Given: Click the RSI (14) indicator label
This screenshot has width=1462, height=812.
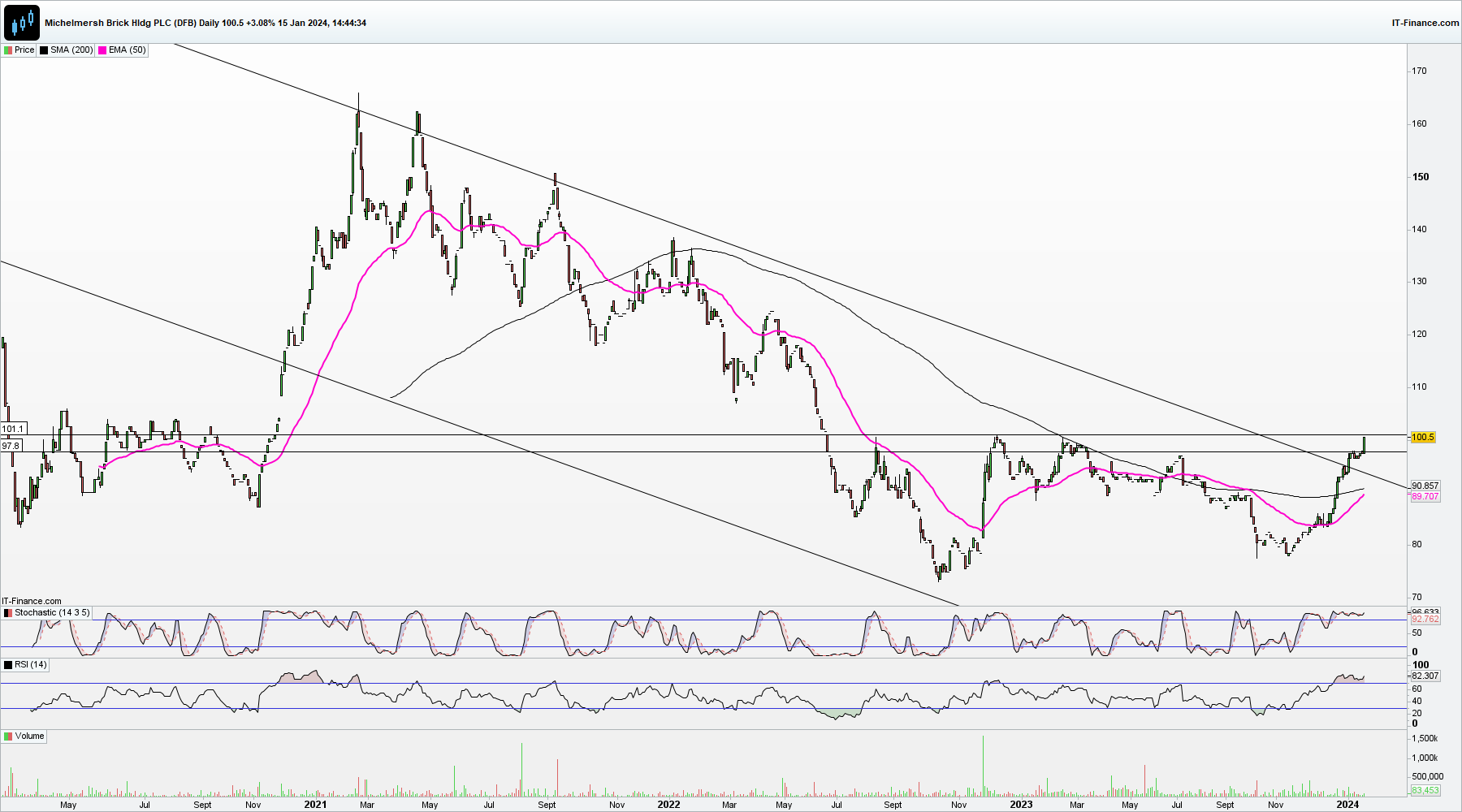Looking at the screenshot, I should [x=31, y=664].
